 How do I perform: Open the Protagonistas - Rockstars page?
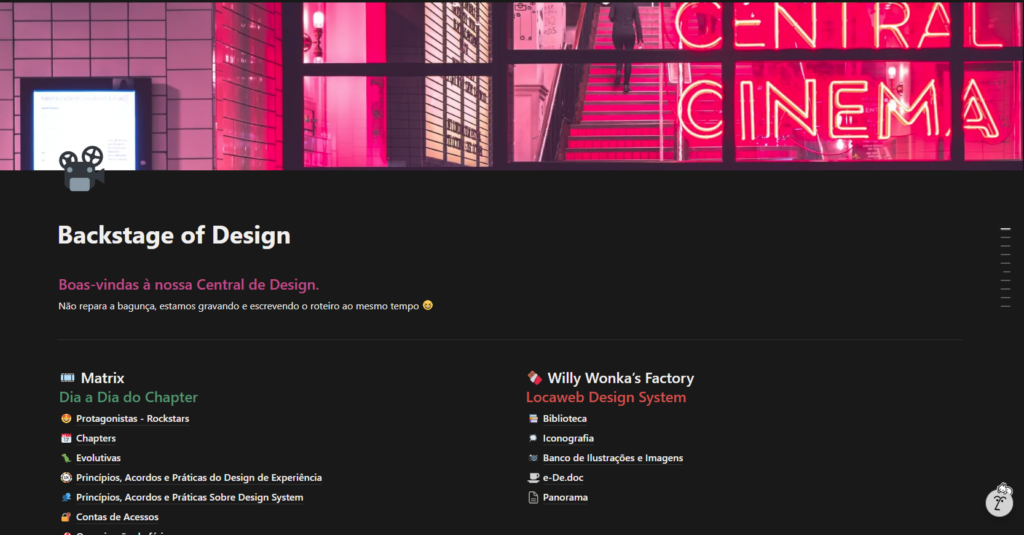click(x=132, y=419)
